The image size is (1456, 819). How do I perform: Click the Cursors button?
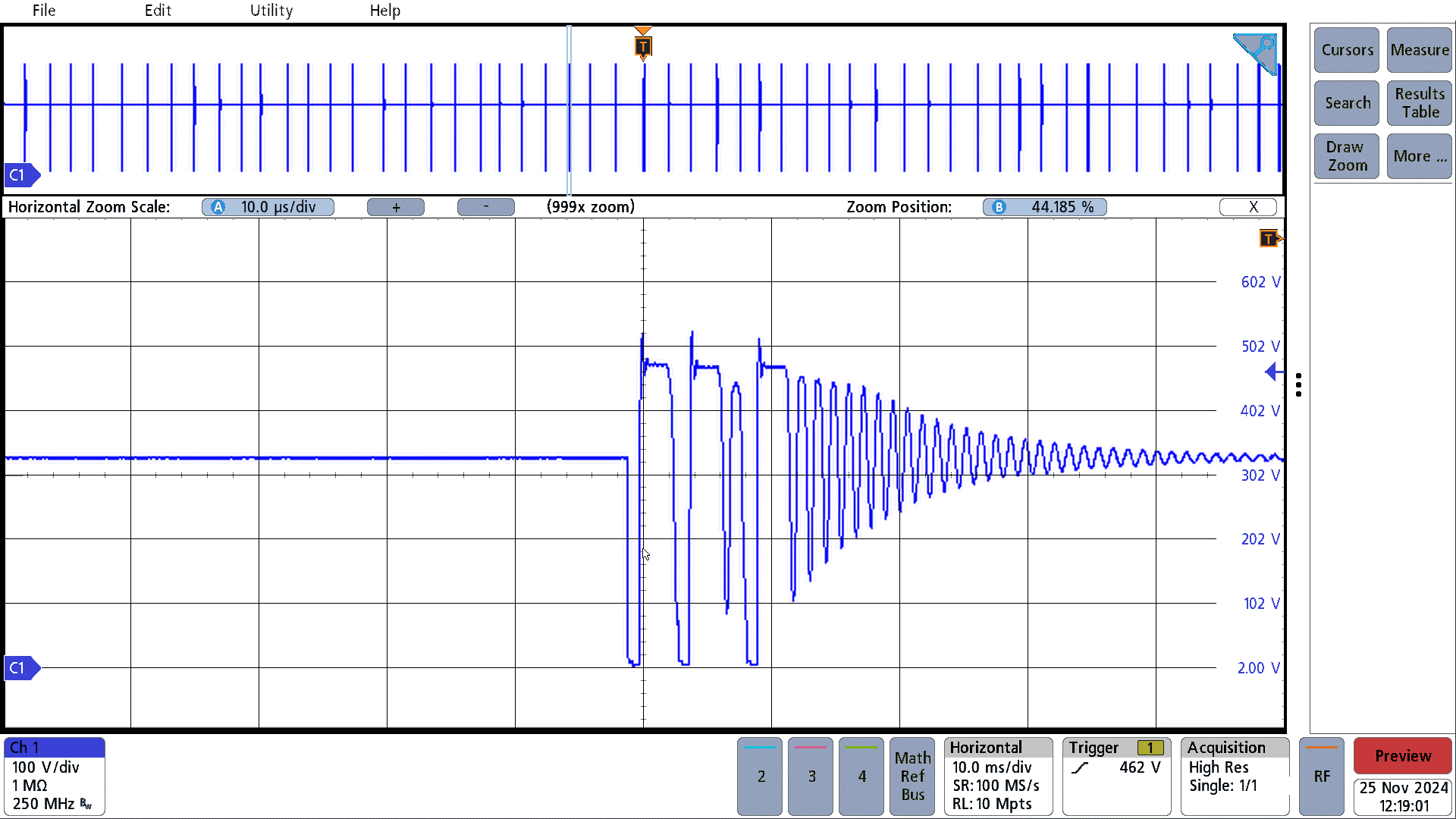pos(1347,50)
